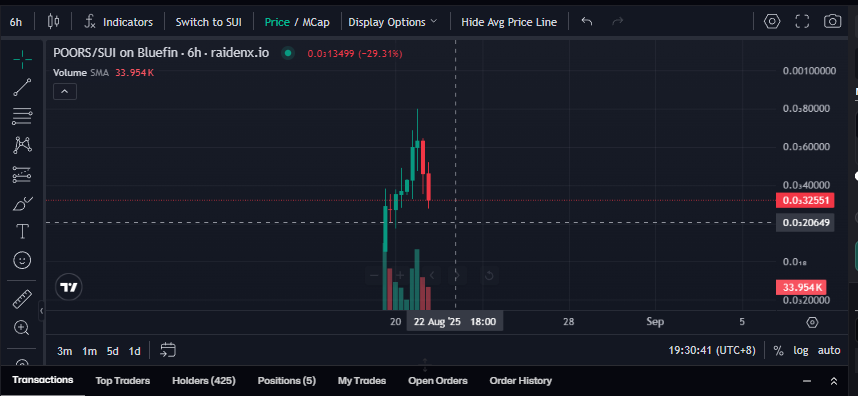Open timezone menu at 19:30:41 (UTC+8)
858x396 pixels.
click(712, 351)
